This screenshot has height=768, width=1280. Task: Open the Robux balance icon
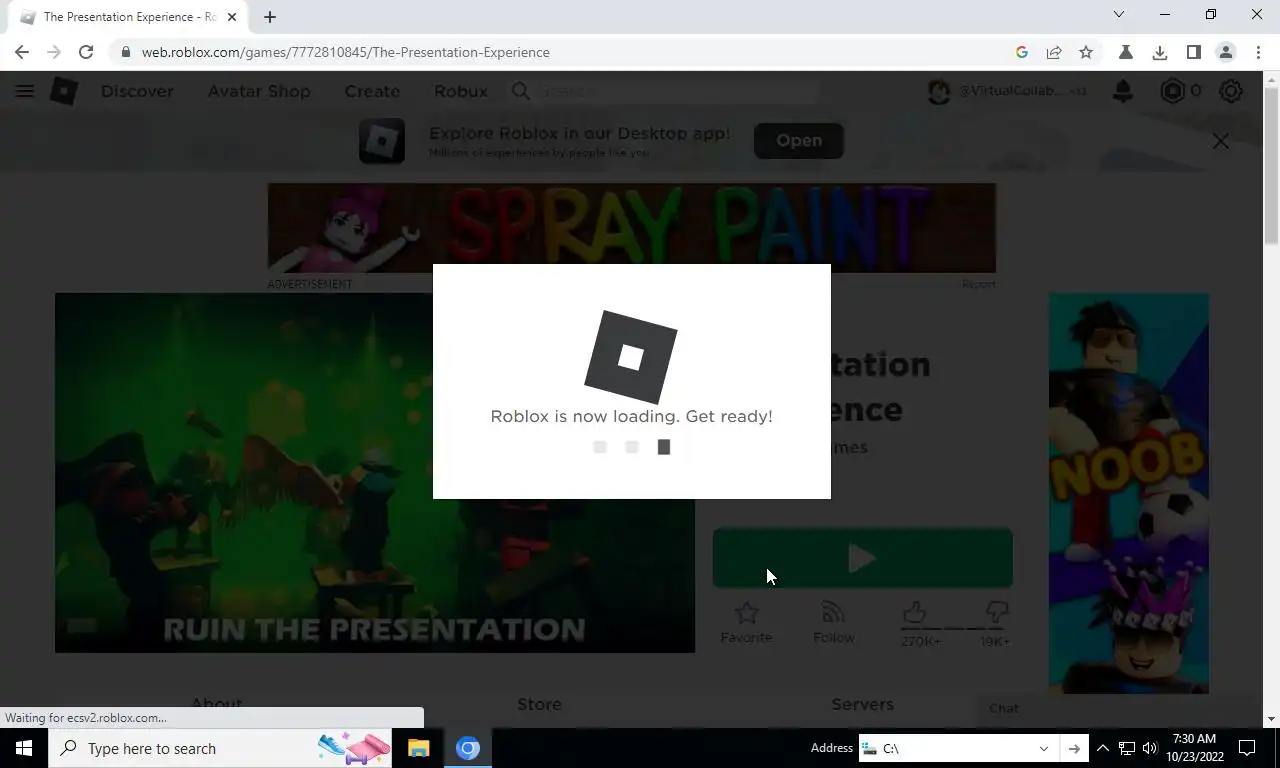tap(1172, 91)
